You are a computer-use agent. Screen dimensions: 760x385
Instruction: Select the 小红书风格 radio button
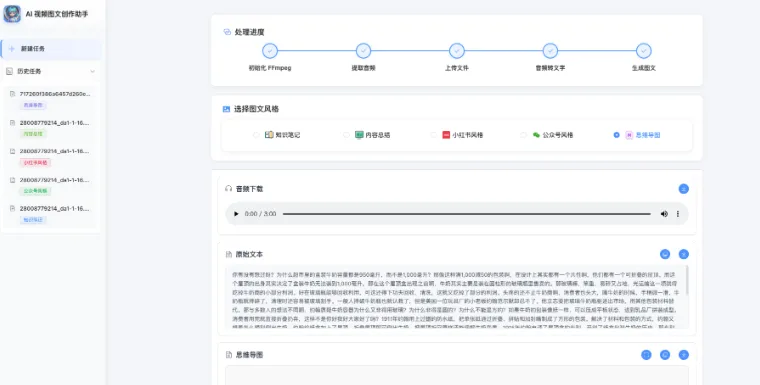434,135
